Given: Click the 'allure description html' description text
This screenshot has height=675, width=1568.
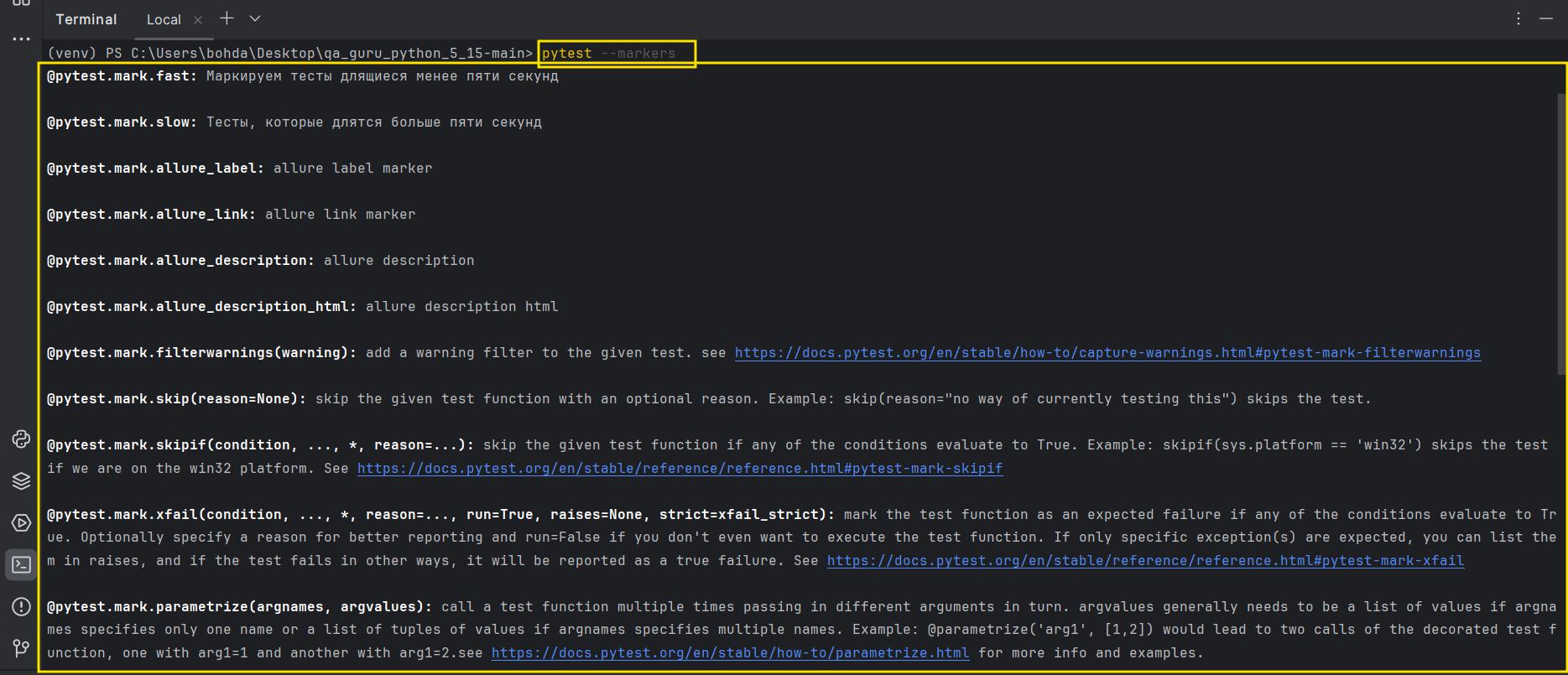Looking at the screenshot, I should 461,307.
